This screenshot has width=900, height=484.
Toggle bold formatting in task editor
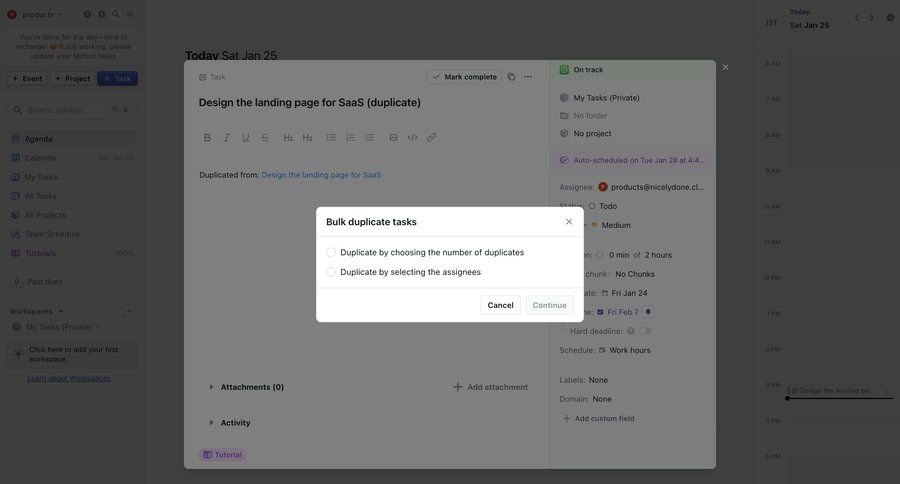click(x=207, y=137)
